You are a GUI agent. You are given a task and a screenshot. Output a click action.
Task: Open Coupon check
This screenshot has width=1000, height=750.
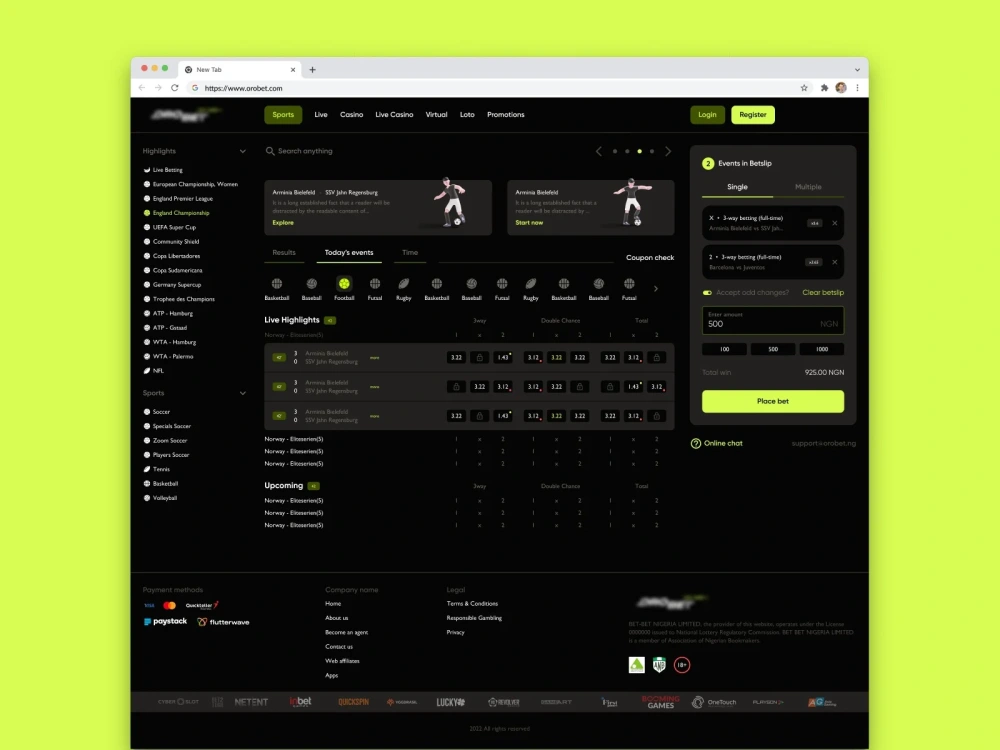[x=650, y=258]
